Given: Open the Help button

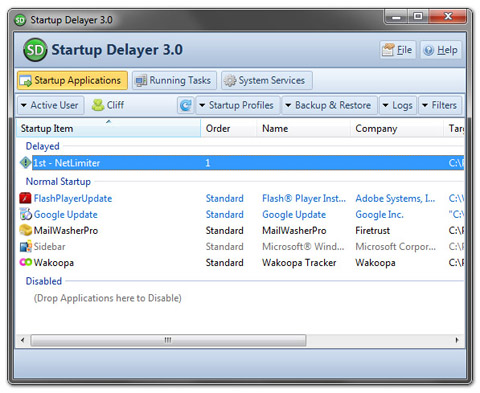Looking at the screenshot, I should tap(441, 50).
